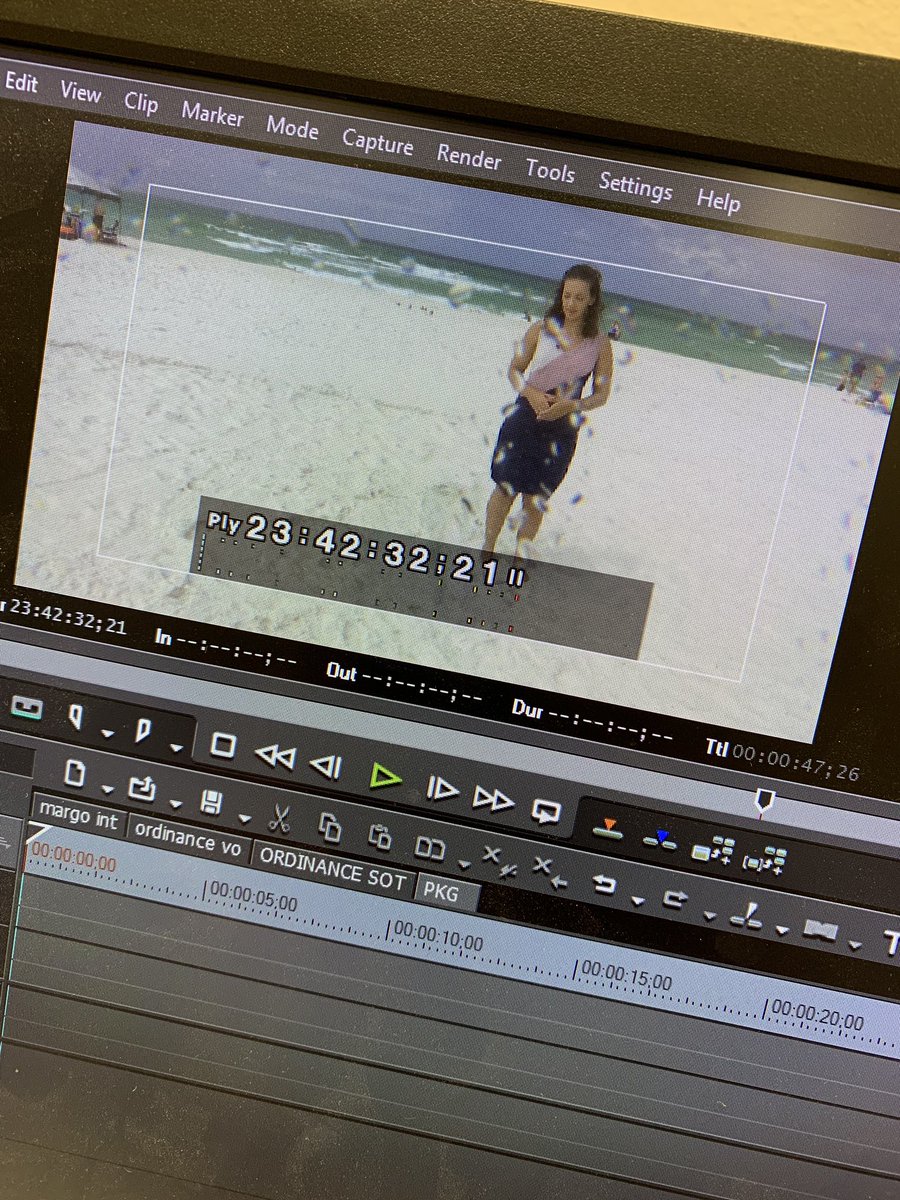This screenshot has height=1200, width=900.
Task: Expand the Open Project dropdown arrow
Action: point(176,803)
